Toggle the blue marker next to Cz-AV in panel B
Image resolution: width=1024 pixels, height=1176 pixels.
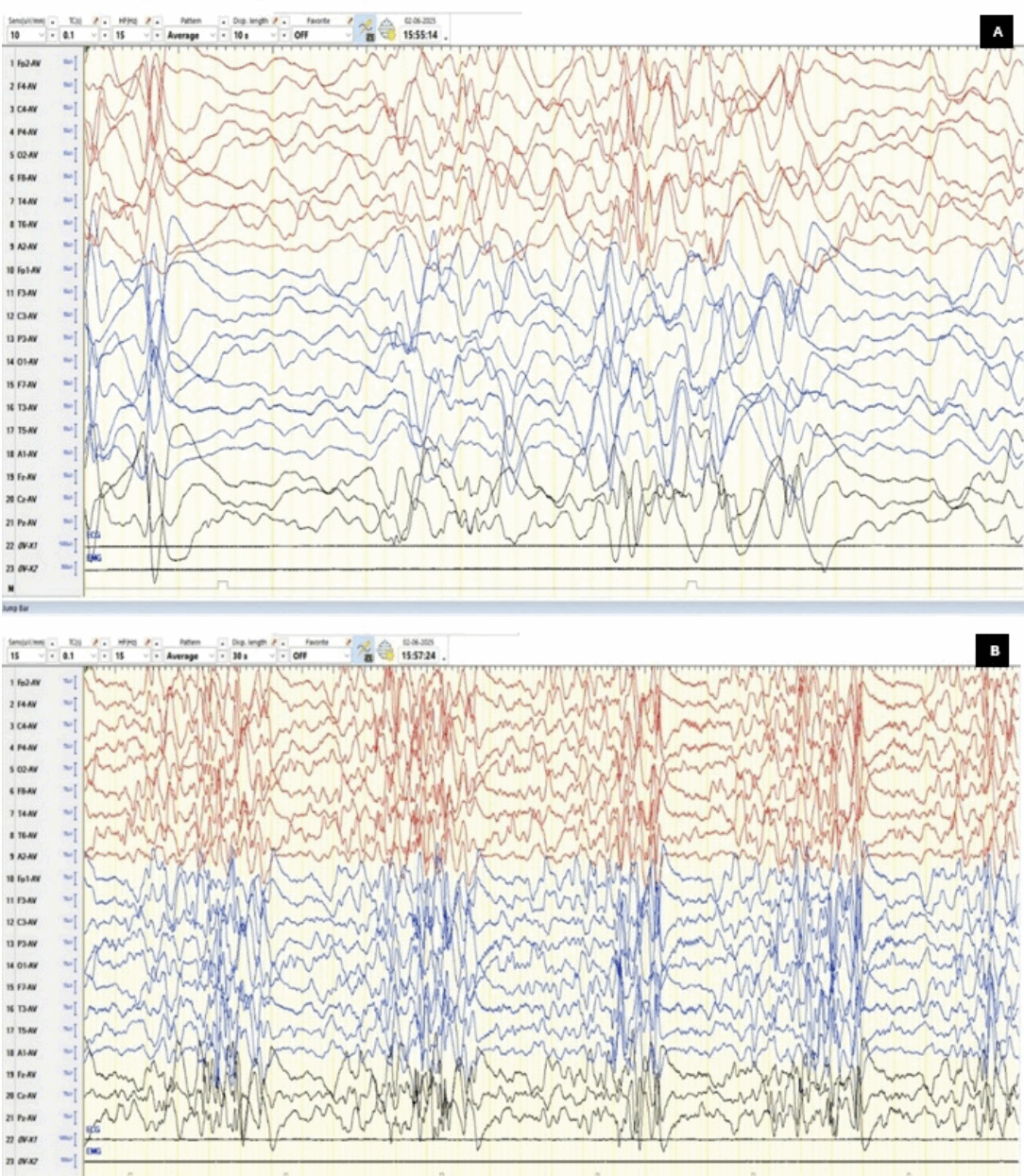(x=68, y=1096)
